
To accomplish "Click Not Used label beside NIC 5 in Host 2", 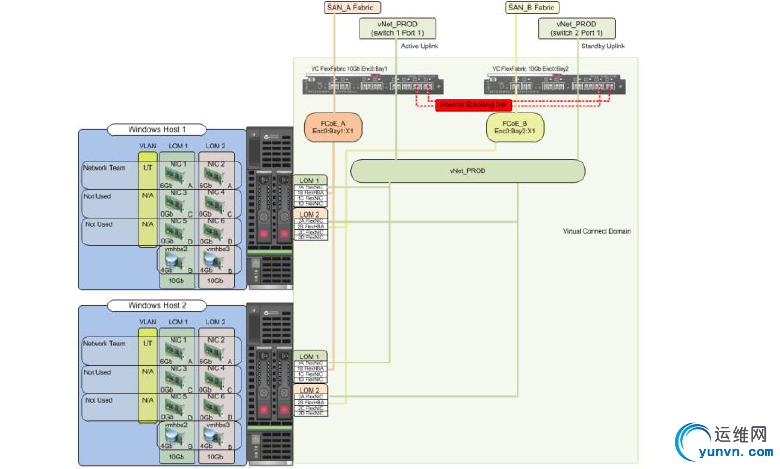I will tap(98, 400).
